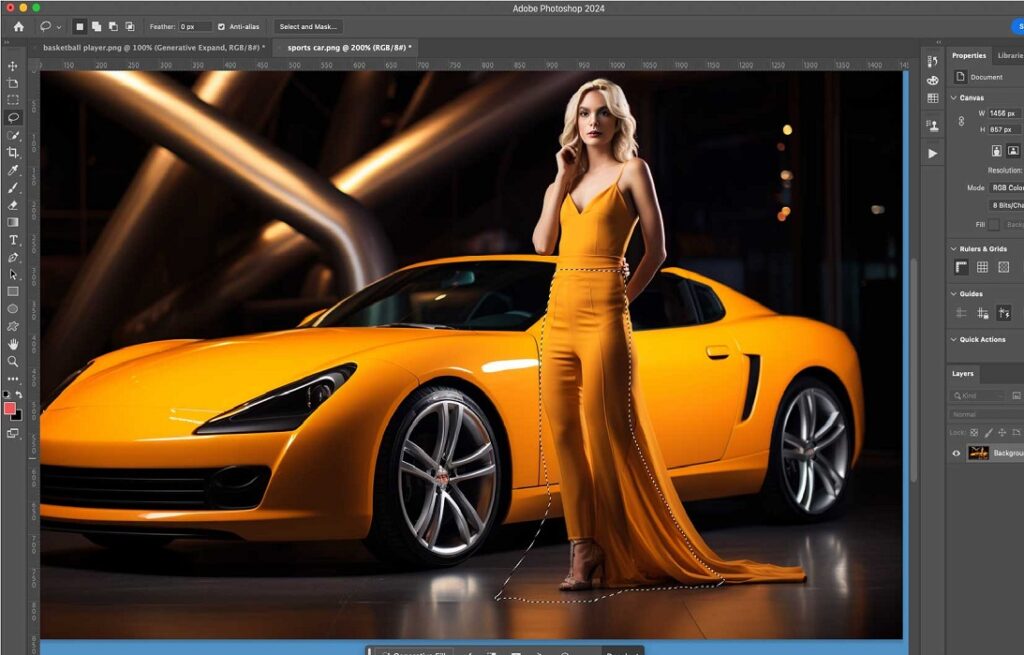The image size is (1024, 655).
Task: Click the red foreground color swatch
Action: [x=10, y=408]
